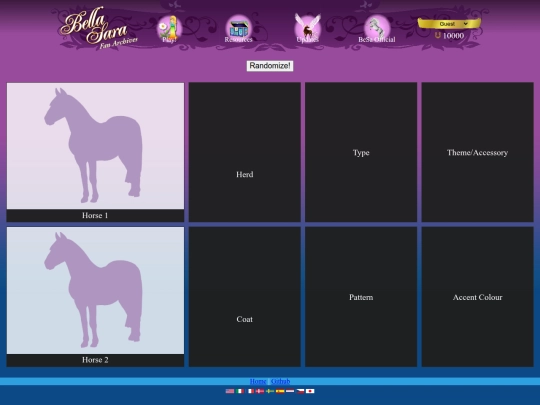Click the Pattern panel
The width and height of the screenshot is (540, 405).
pyautogui.click(x=361, y=297)
